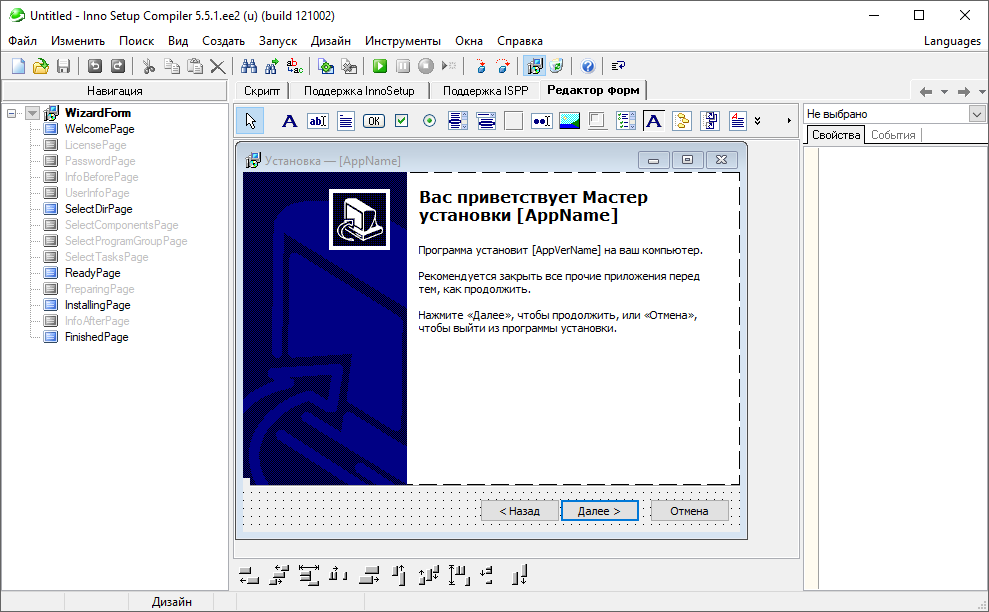This screenshot has width=989, height=612.
Task: Click the Cut scissors icon
Action: (x=149, y=66)
